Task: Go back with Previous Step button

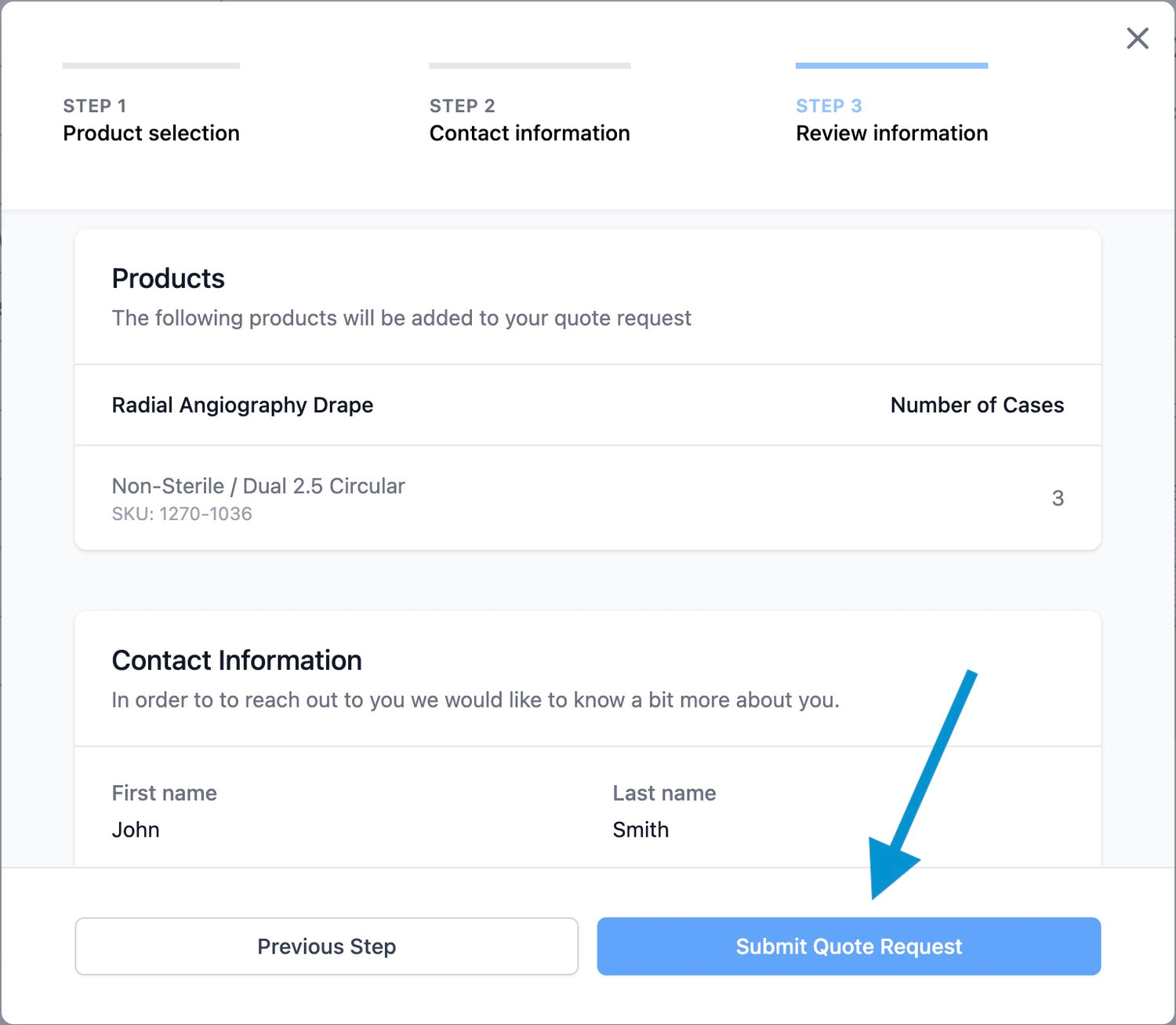Action: click(326, 947)
